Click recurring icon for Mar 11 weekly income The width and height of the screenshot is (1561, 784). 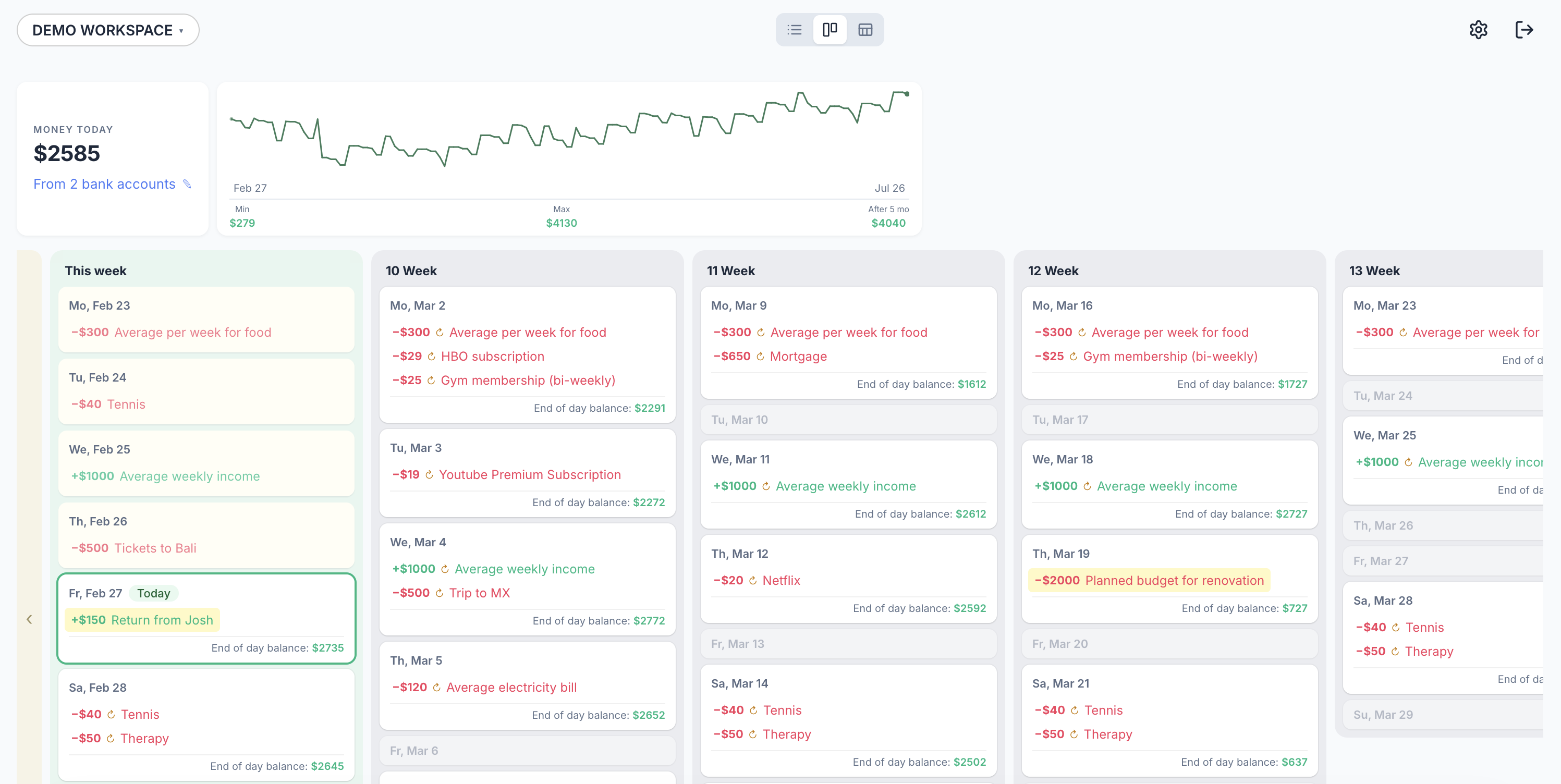point(766,486)
